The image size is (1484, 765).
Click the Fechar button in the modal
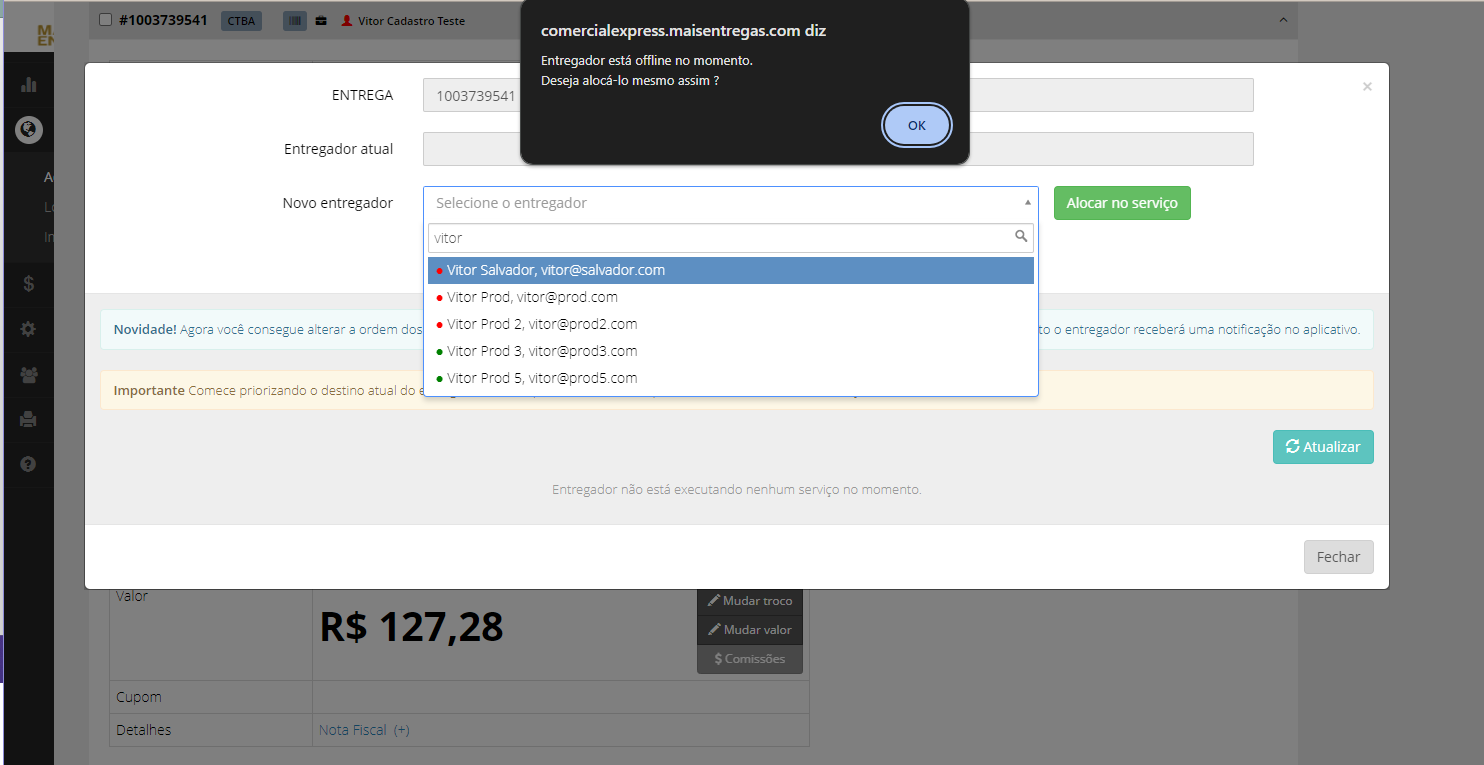(x=1338, y=557)
